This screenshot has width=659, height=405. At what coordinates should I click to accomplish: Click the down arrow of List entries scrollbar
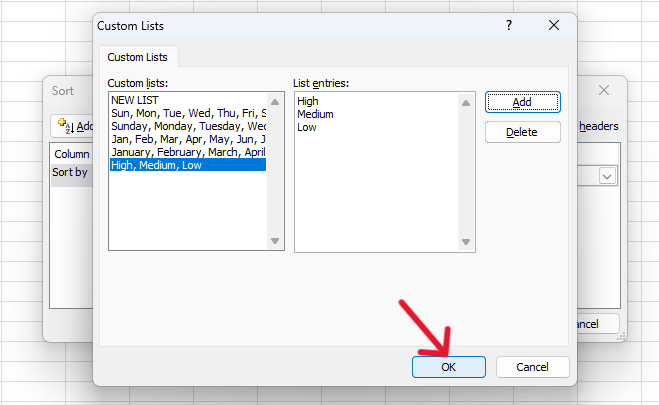tap(463, 241)
